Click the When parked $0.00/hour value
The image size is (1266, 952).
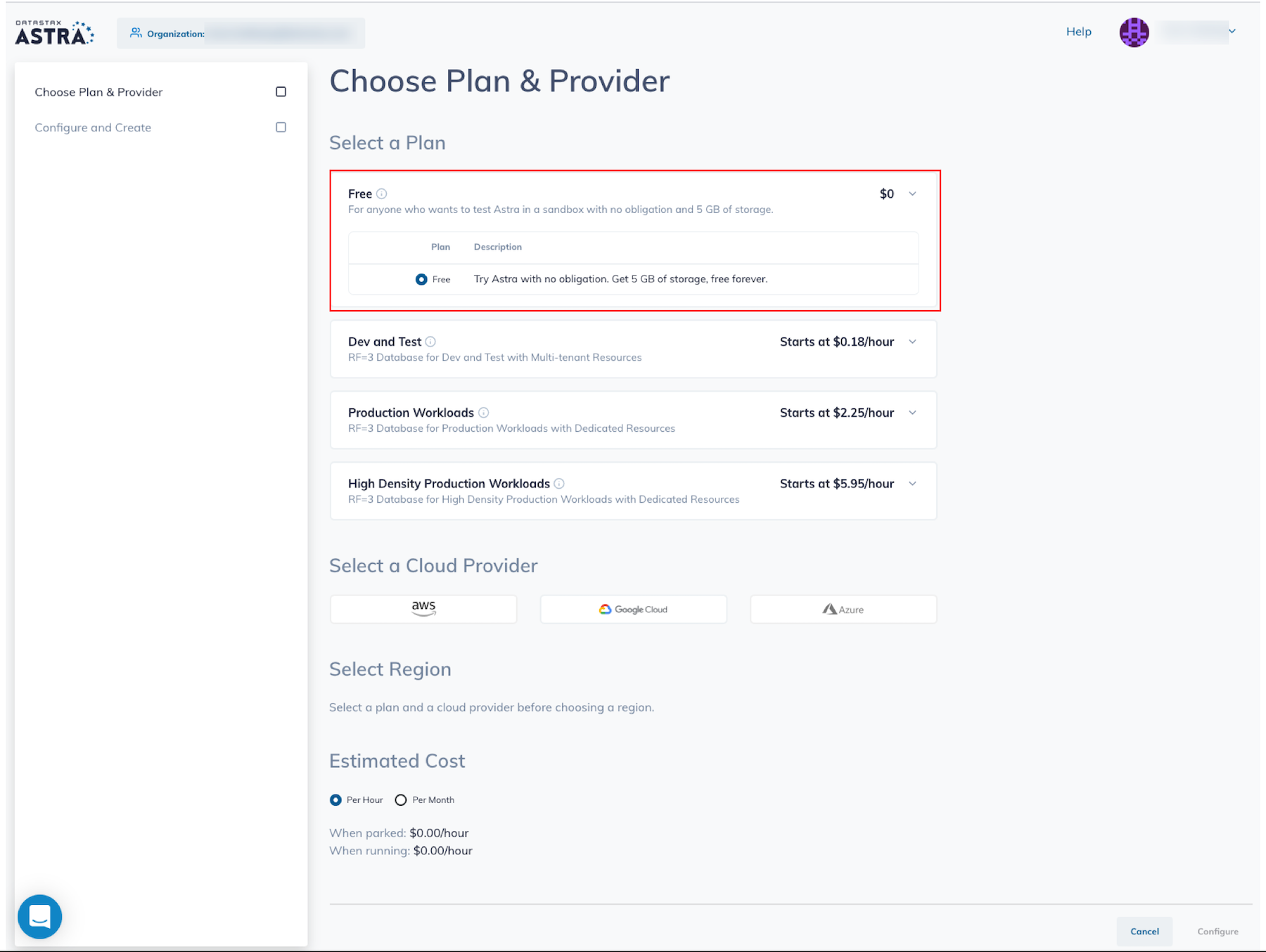439,833
